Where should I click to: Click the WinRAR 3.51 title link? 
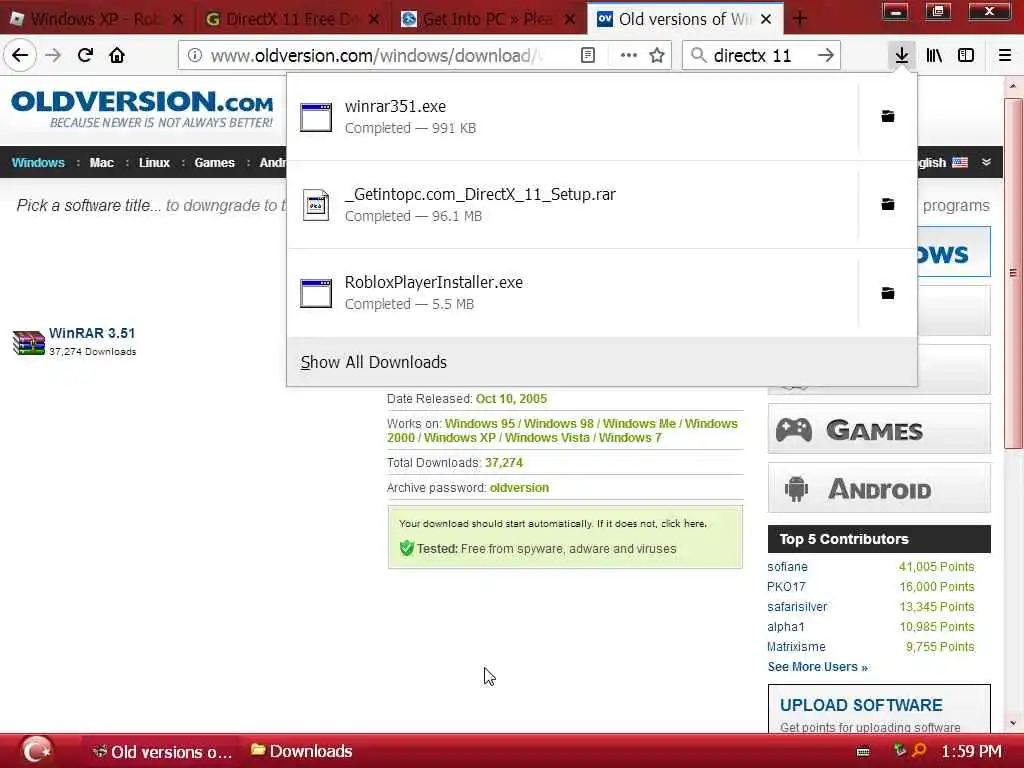click(x=92, y=333)
